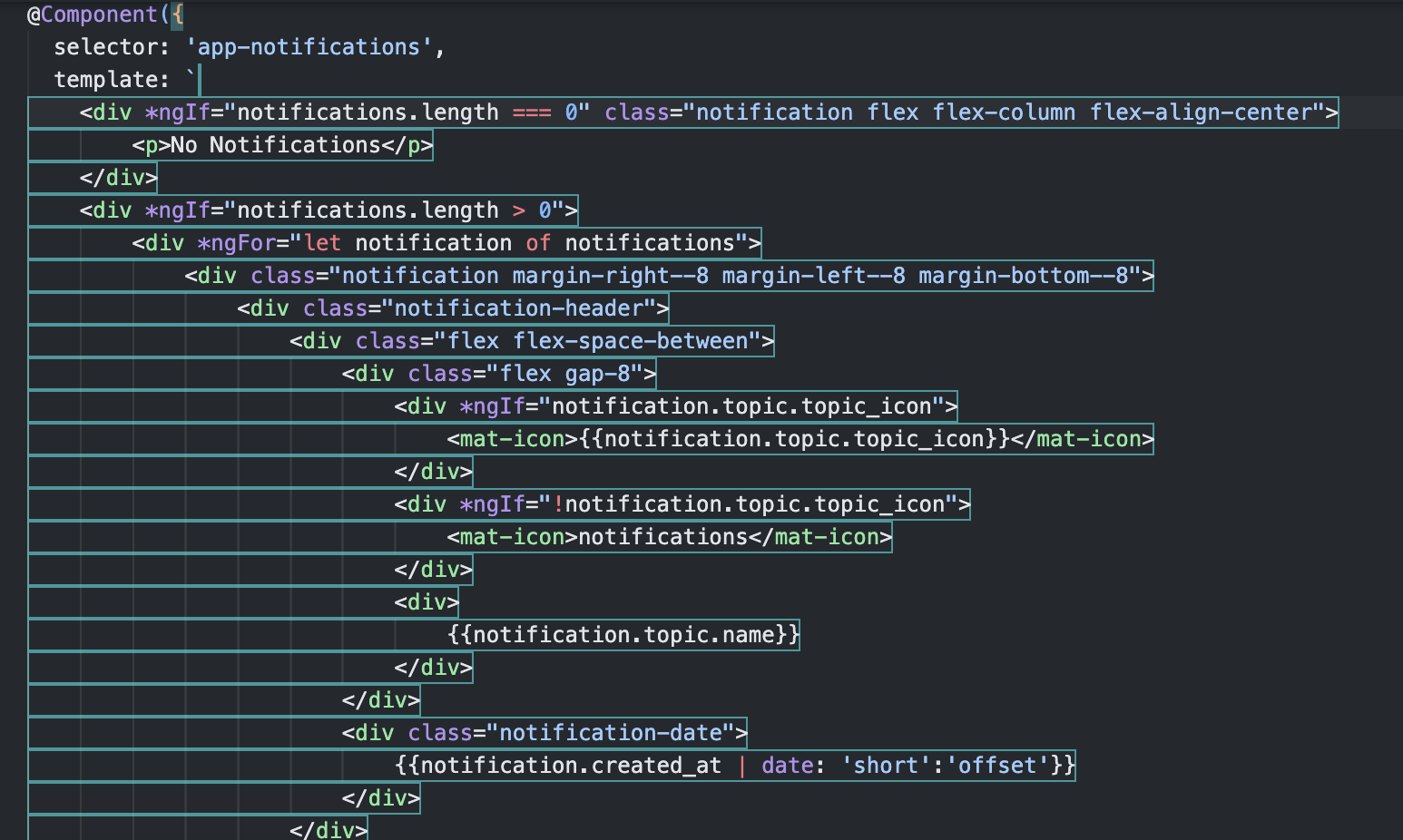
Task: Click the *ngIf notifications.length === 0 directive
Action: pyautogui.click(x=363, y=112)
